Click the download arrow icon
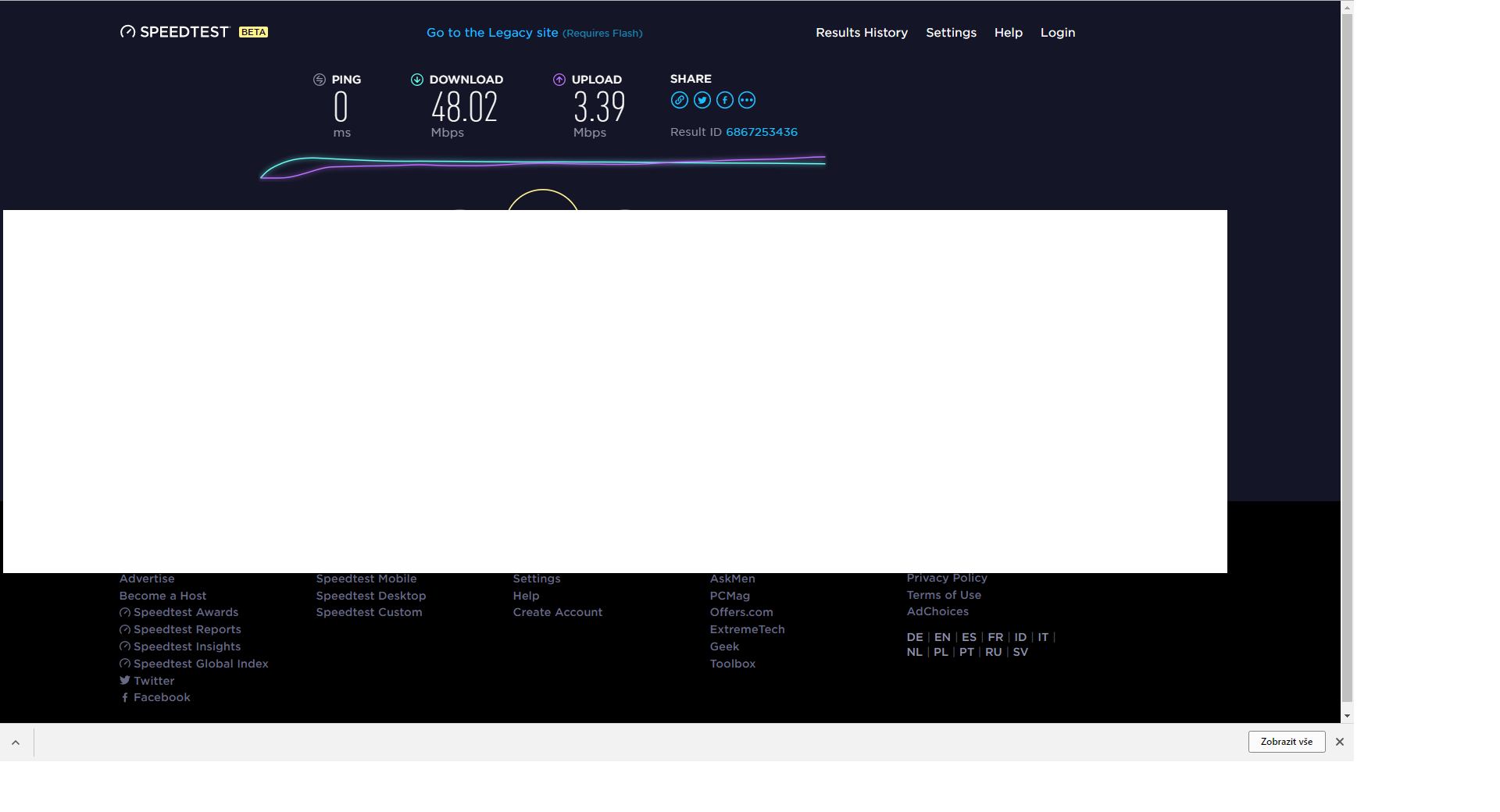 pyautogui.click(x=417, y=80)
